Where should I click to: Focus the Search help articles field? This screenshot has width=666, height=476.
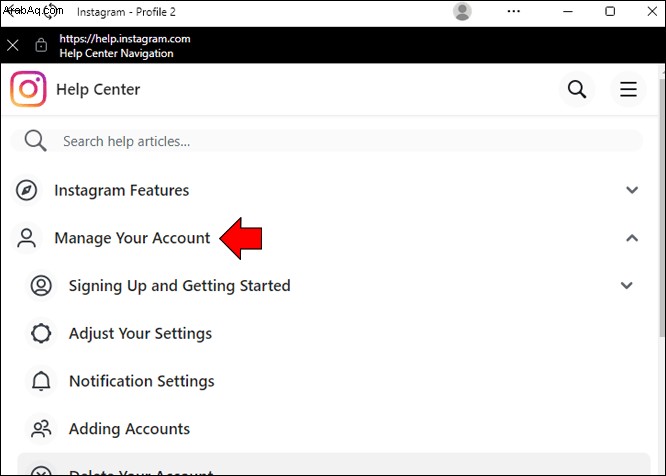click(x=326, y=141)
